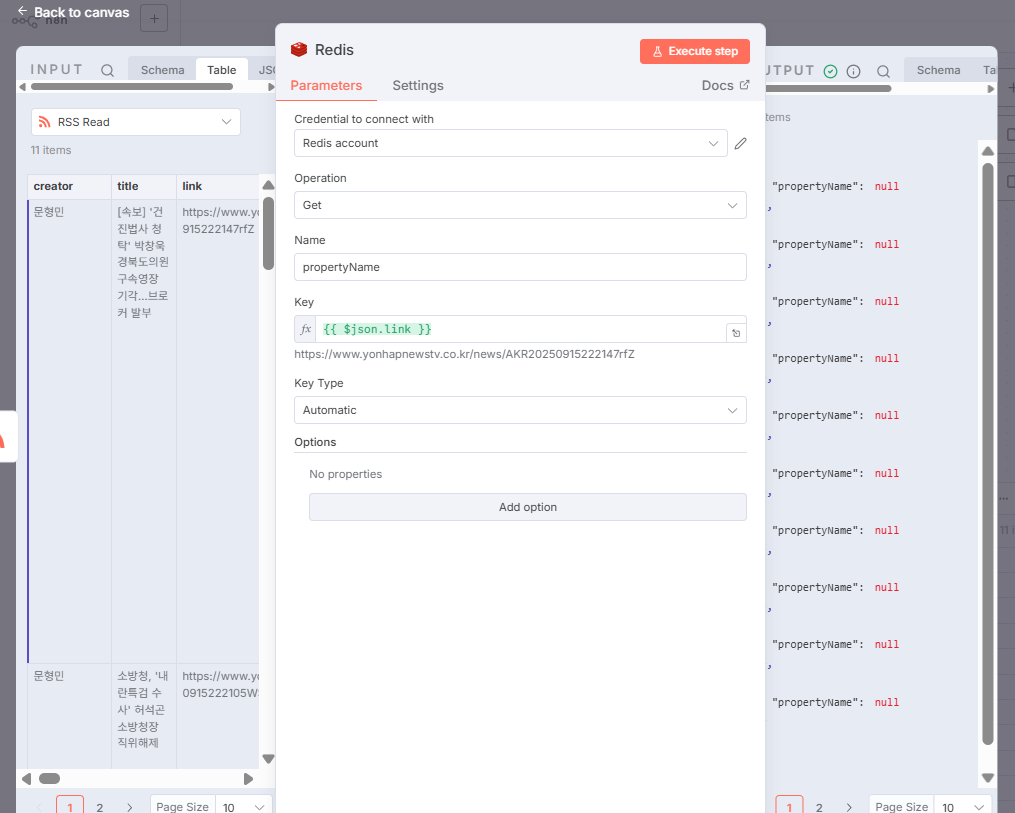
Task: Toggle fx expression mode on Key
Action: pos(306,329)
